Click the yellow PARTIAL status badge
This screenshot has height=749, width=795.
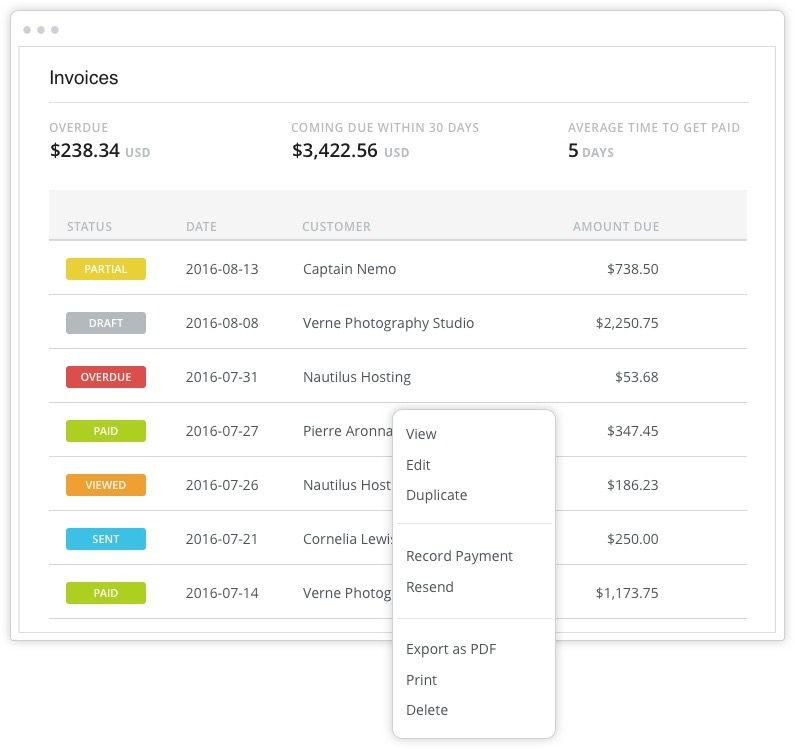[x=106, y=269]
